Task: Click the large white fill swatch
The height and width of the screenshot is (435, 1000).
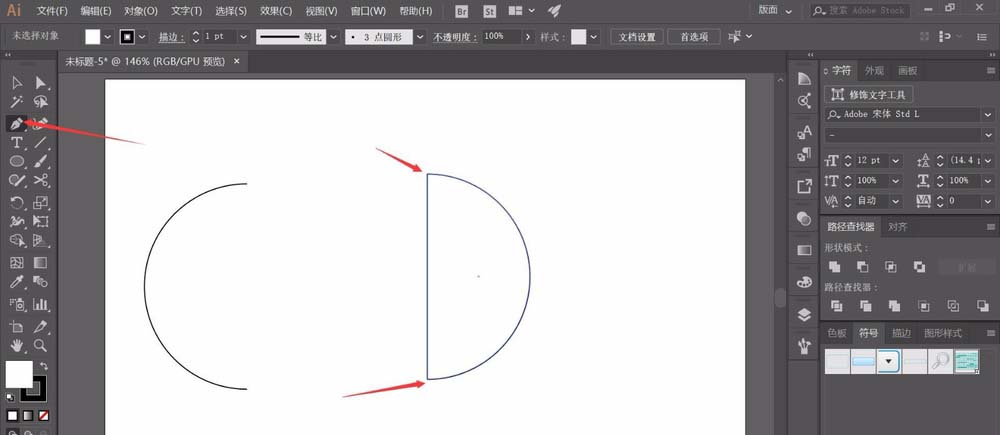Action: point(18,374)
